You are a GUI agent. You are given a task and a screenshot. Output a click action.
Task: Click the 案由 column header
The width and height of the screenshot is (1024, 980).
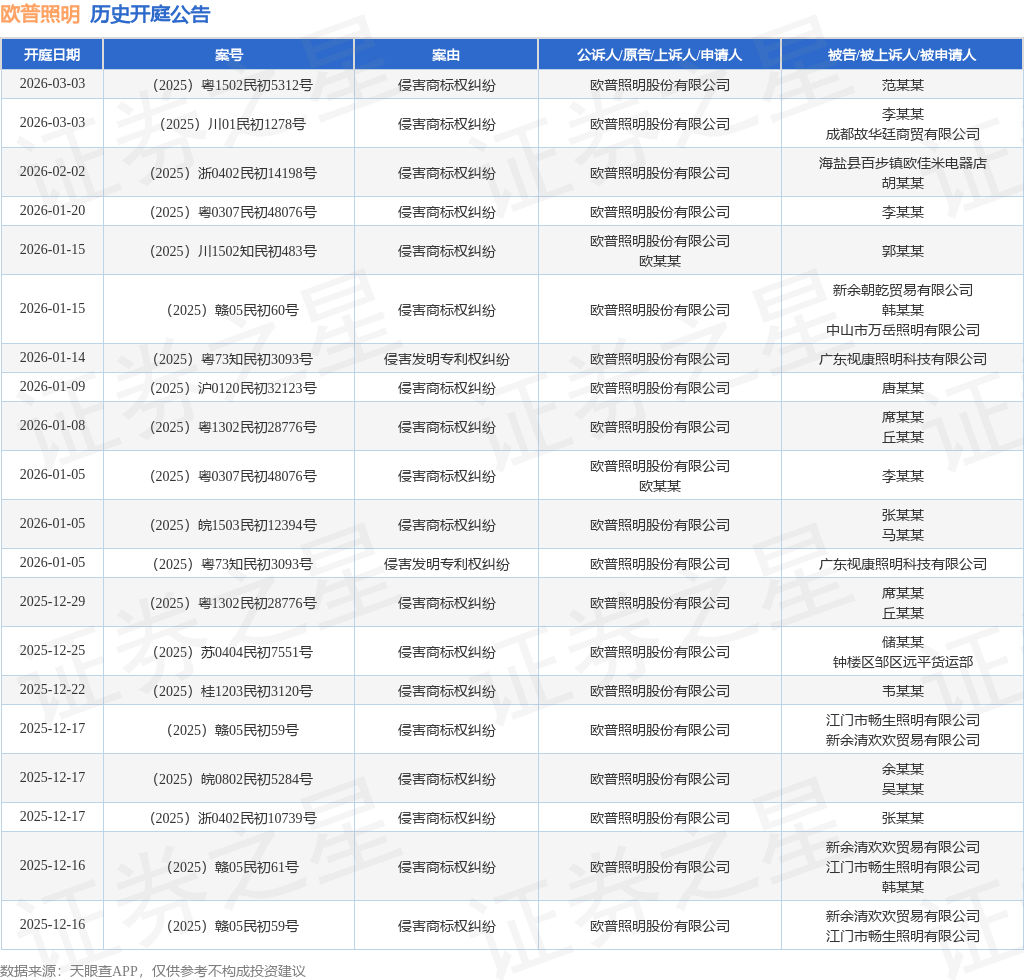pos(446,55)
